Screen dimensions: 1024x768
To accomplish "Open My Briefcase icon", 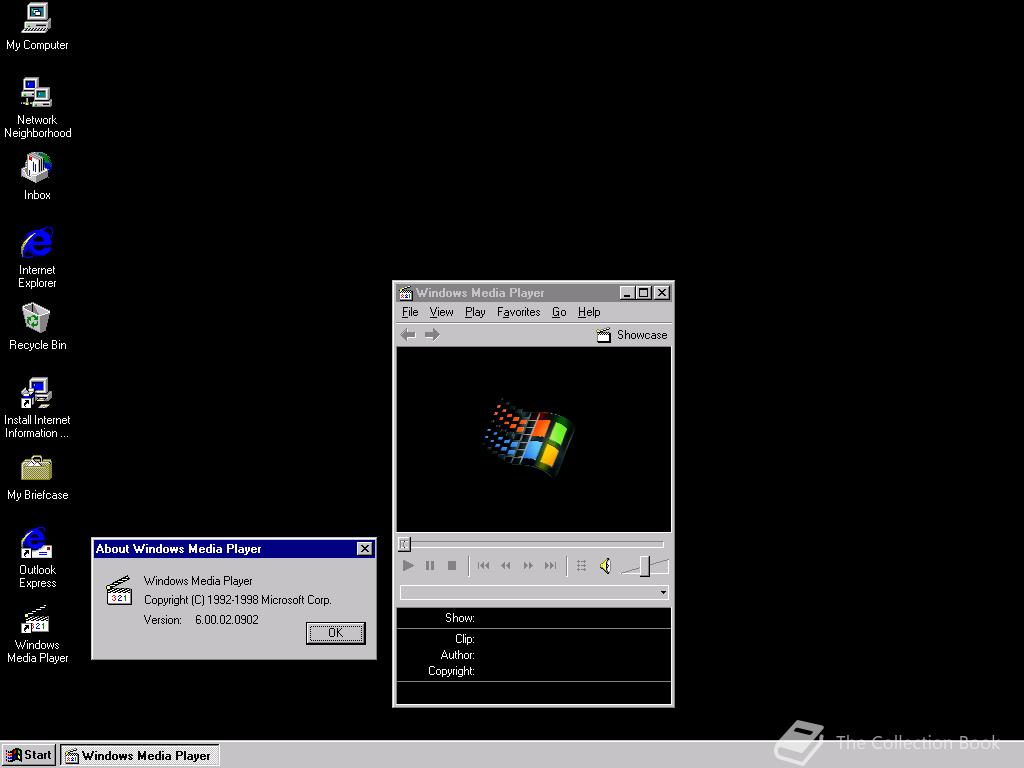I will (37, 478).
